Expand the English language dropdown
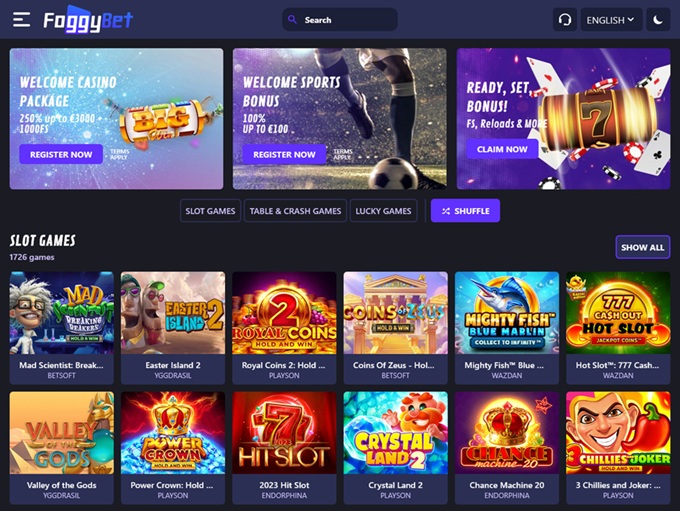Image resolution: width=680 pixels, height=511 pixels. coord(611,20)
